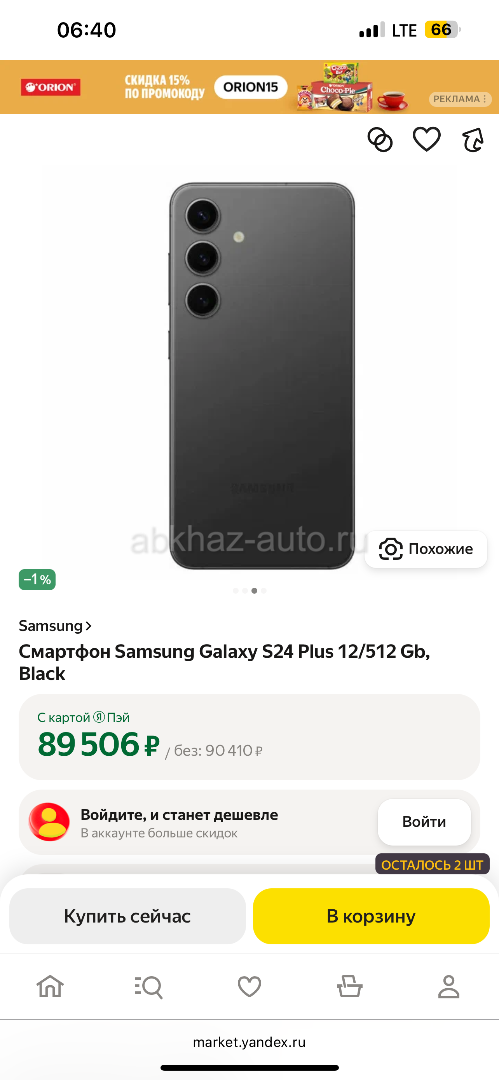Open the Orion Choco-Pie promo banner
This screenshot has height=1080, width=499.
tap(250, 87)
